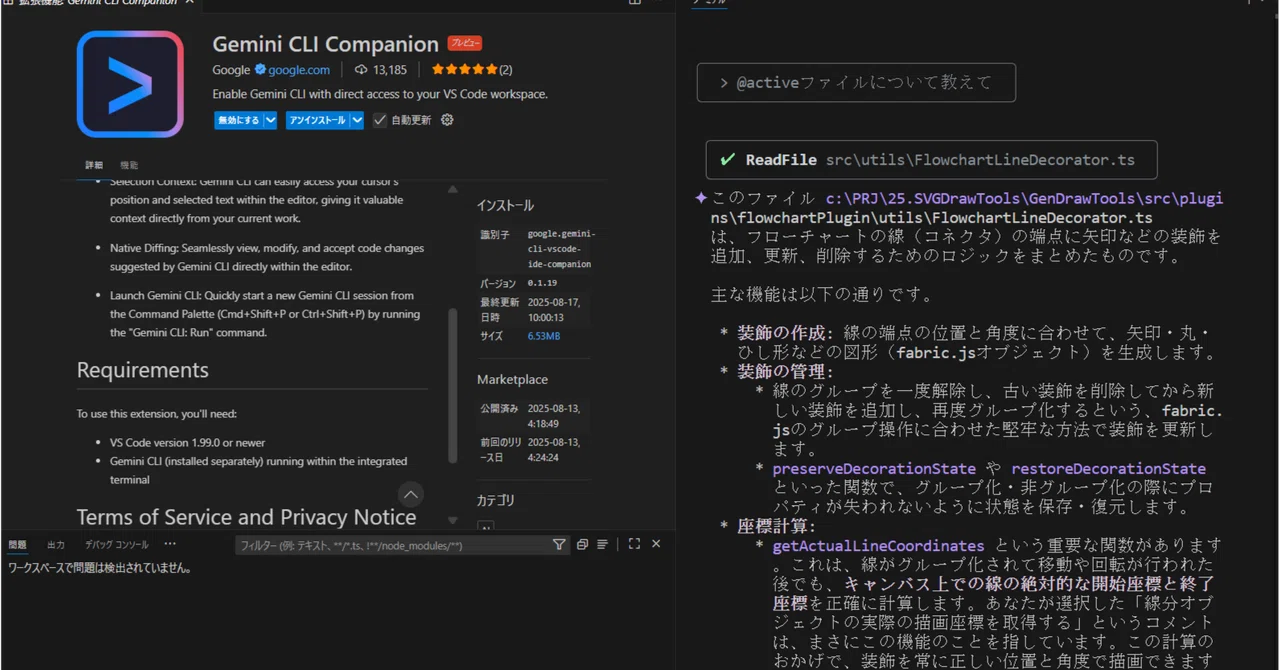Click the cloud download count icon
1280x670 pixels.
(x=361, y=70)
